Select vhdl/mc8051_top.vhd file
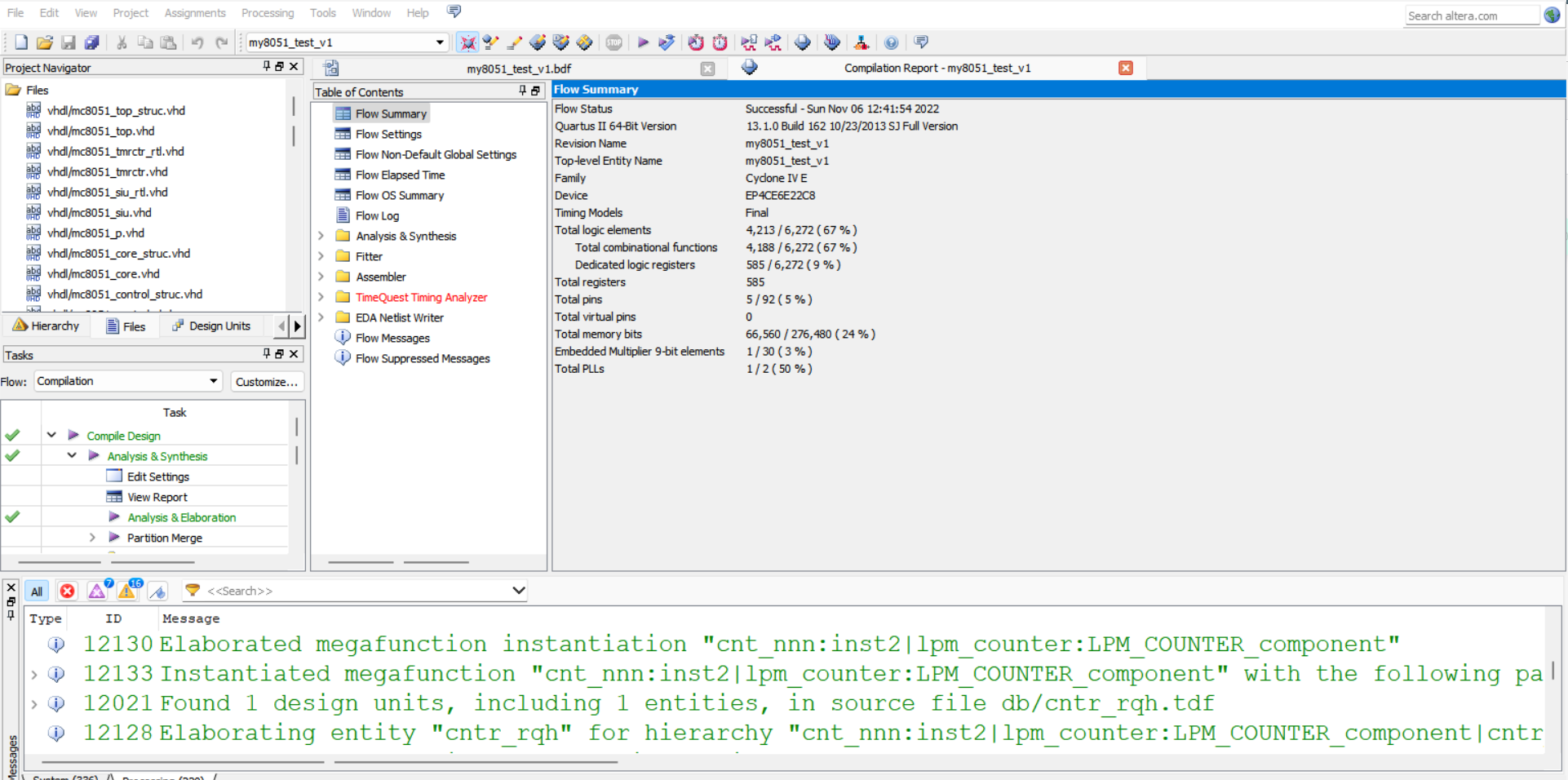This screenshot has height=780, width=1568. coord(100,131)
